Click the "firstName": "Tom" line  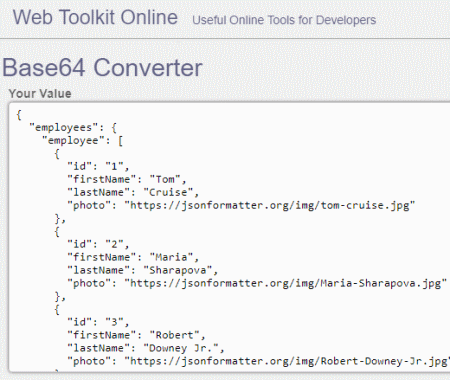coord(127,179)
